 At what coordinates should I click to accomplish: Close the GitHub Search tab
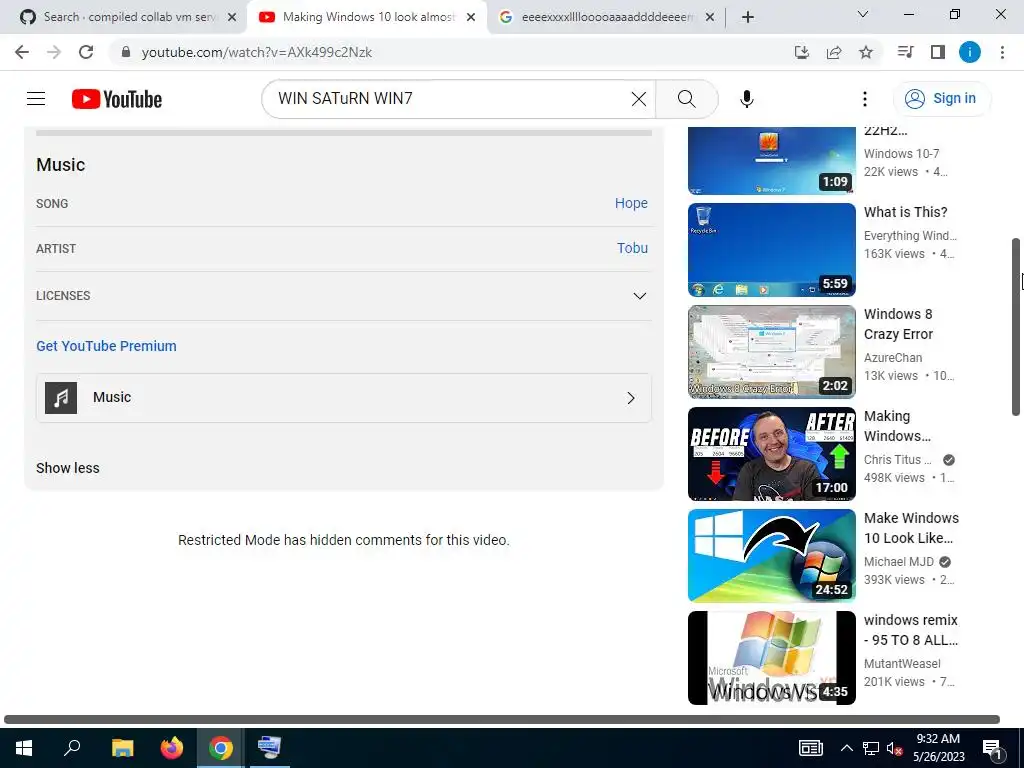tap(232, 18)
